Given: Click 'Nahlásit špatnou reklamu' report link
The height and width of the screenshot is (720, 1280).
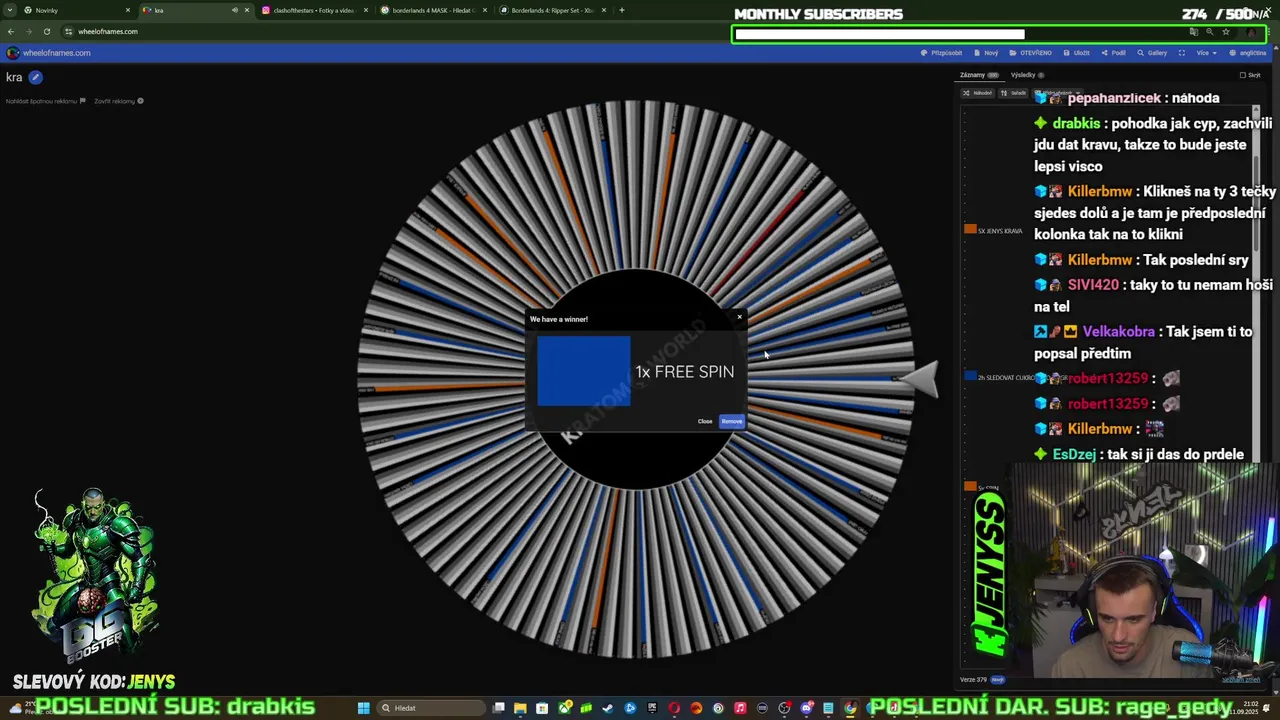Looking at the screenshot, I should (x=45, y=101).
